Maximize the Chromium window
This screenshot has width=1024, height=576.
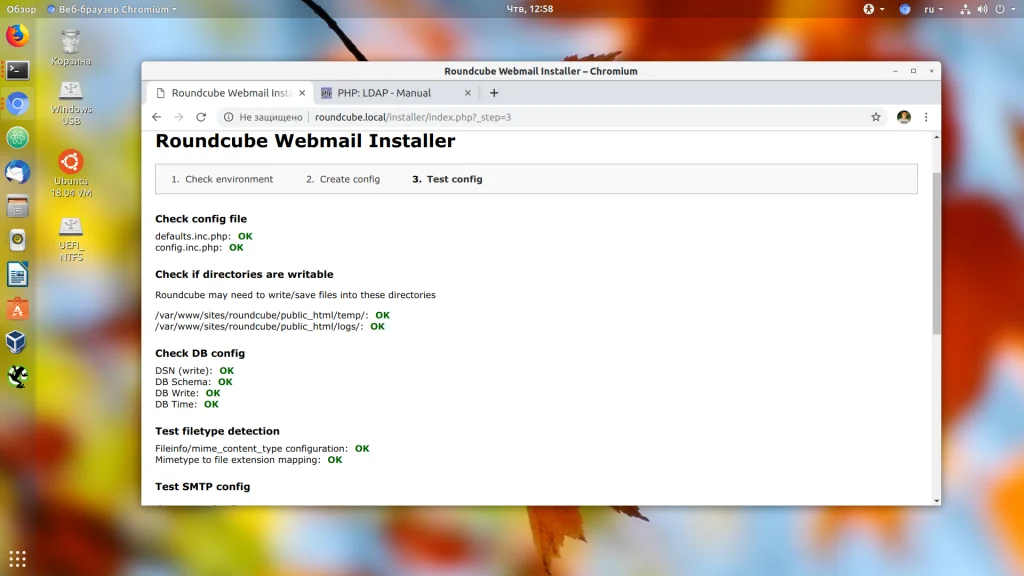914,71
